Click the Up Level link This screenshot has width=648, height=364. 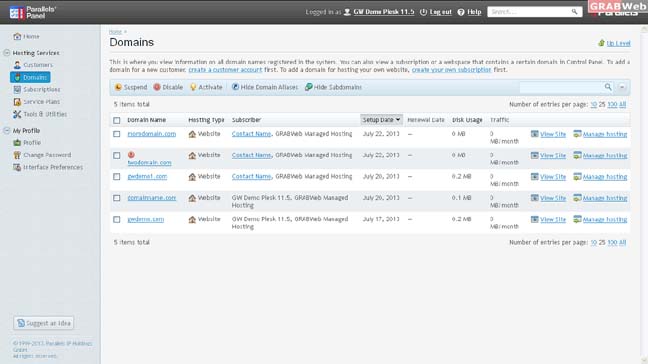(x=618, y=43)
